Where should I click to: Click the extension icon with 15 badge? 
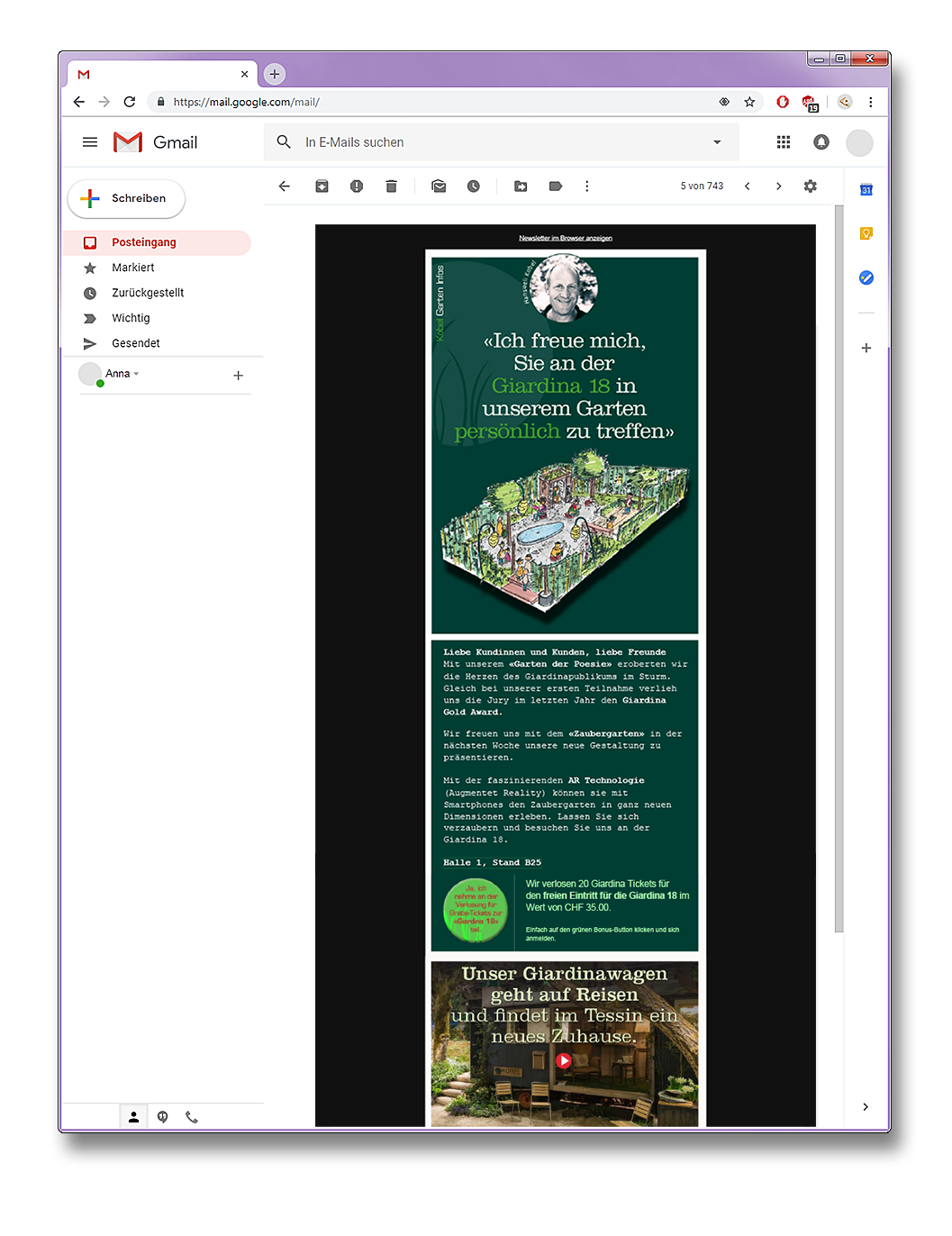click(x=809, y=103)
